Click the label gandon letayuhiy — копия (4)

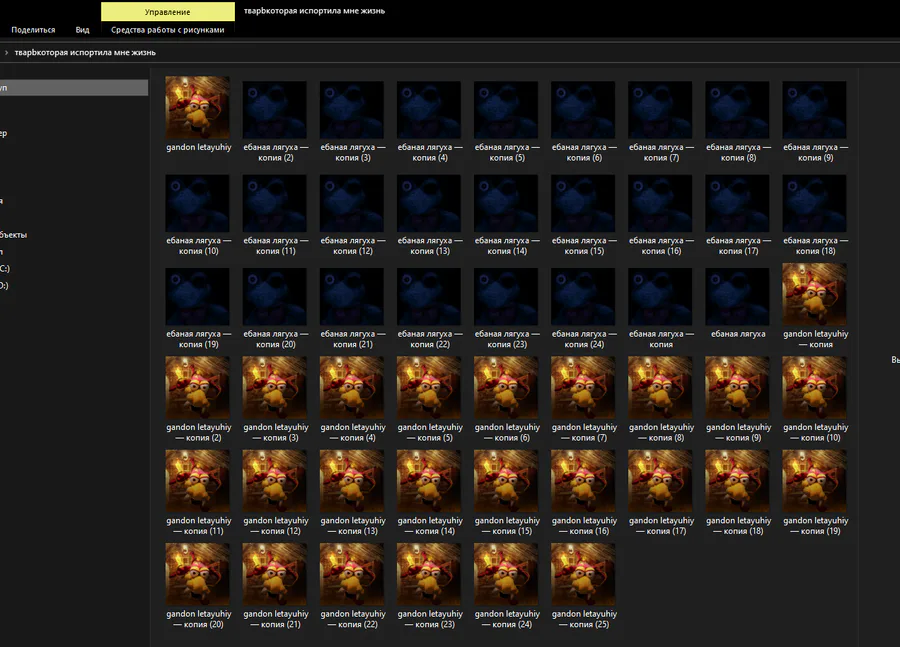(x=353, y=432)
